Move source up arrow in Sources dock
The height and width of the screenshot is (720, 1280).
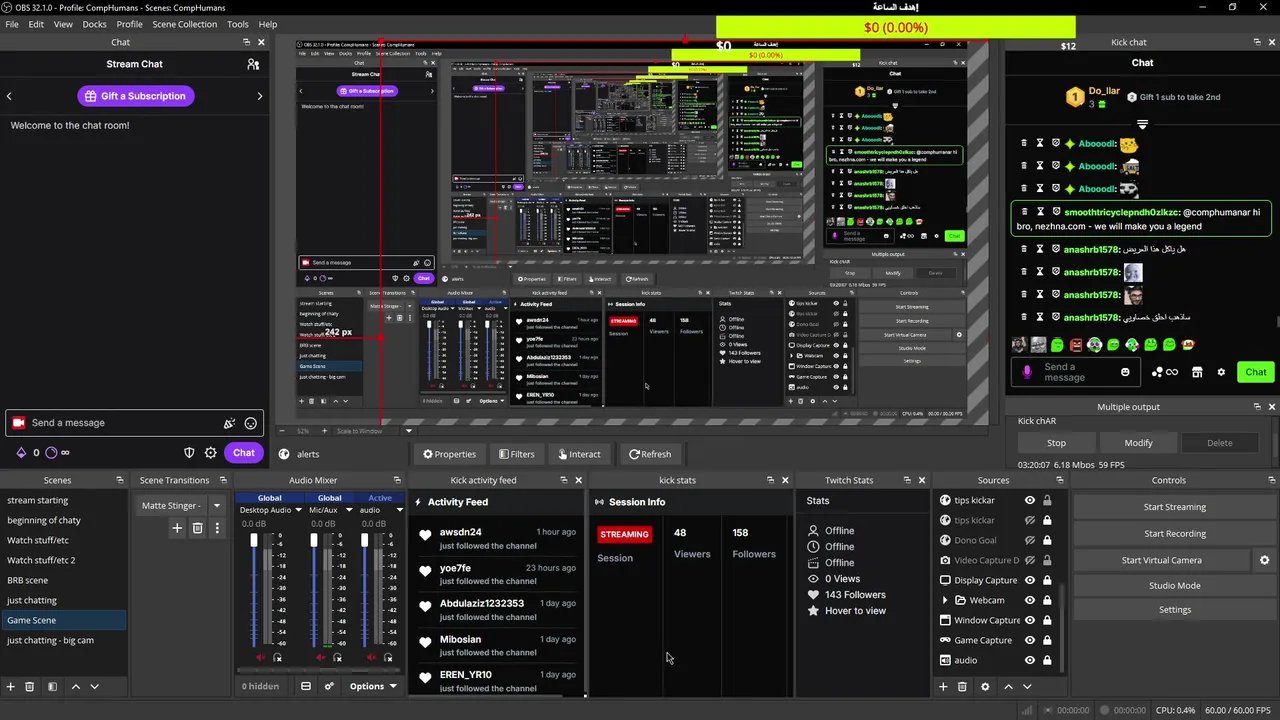pos(1008,687)
